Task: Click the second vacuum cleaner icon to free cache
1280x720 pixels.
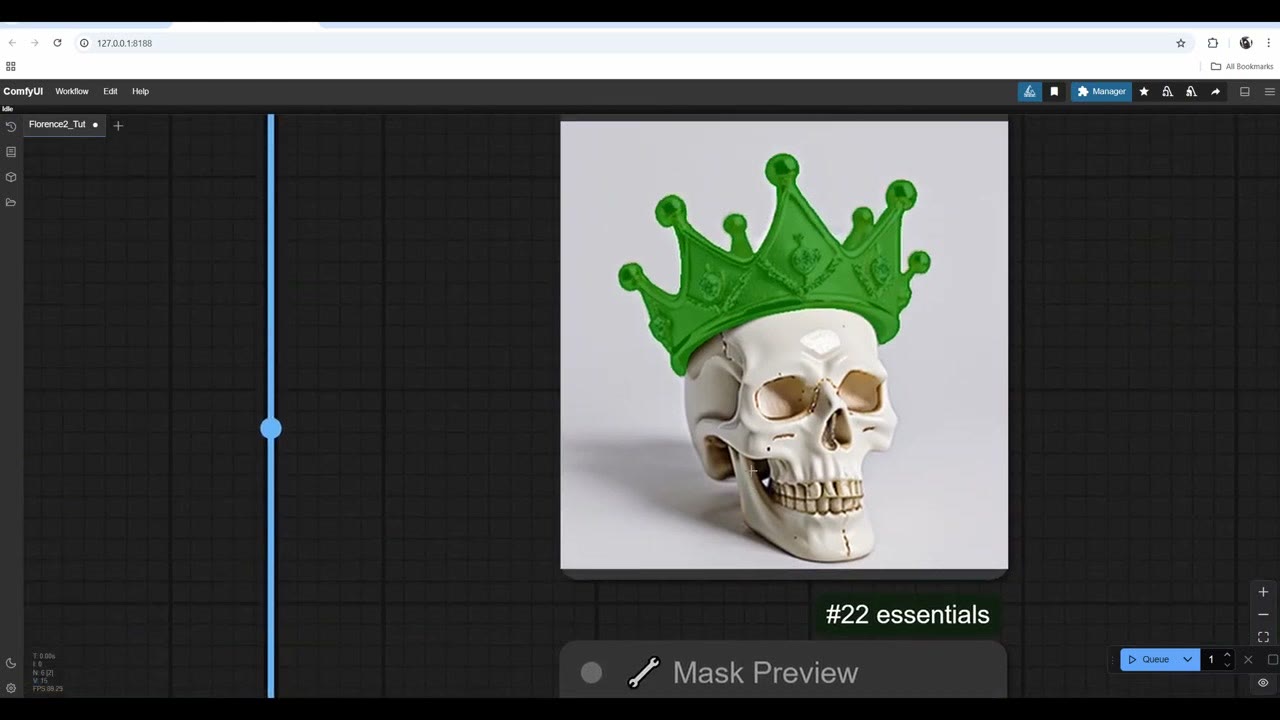Action: point(1191,92)
